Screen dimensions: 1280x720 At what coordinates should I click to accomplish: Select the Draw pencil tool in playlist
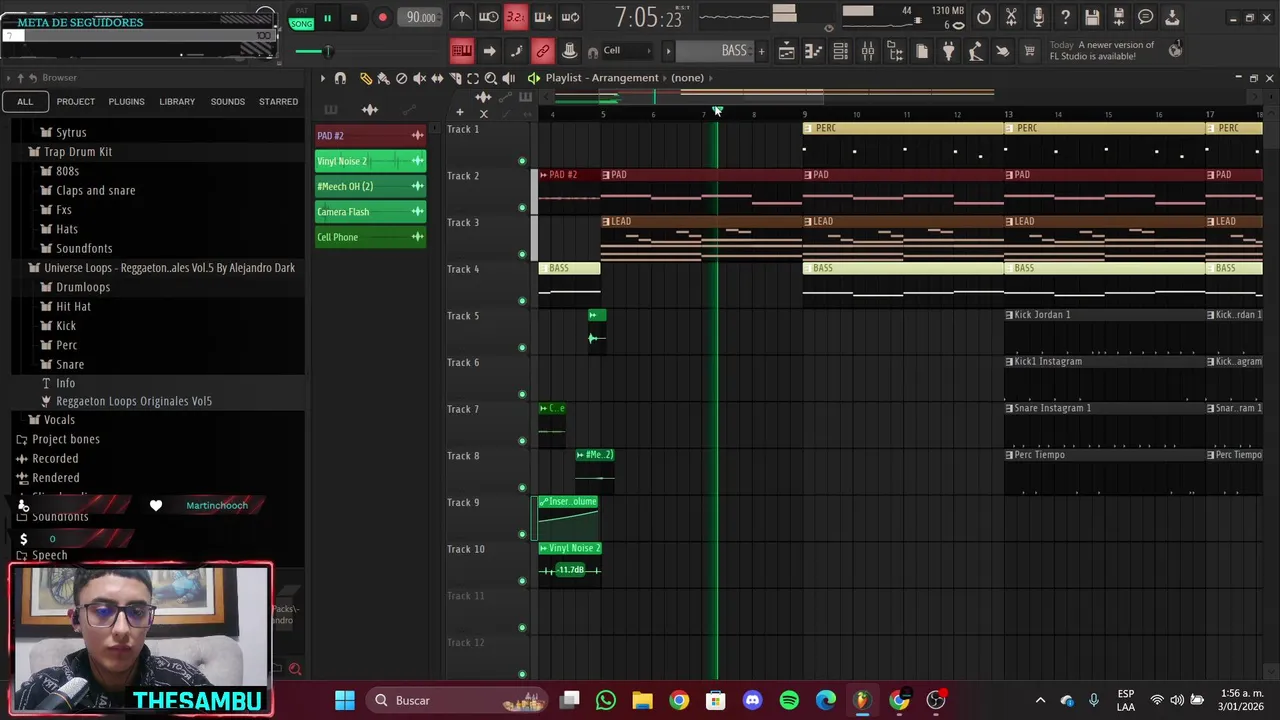coord(366,78)
